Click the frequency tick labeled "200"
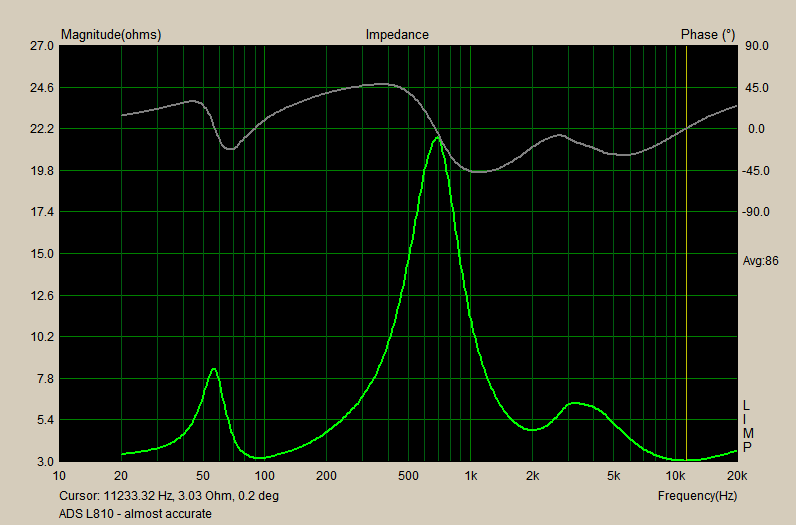The height and width of the screenshot is (525, 796). 326,476
